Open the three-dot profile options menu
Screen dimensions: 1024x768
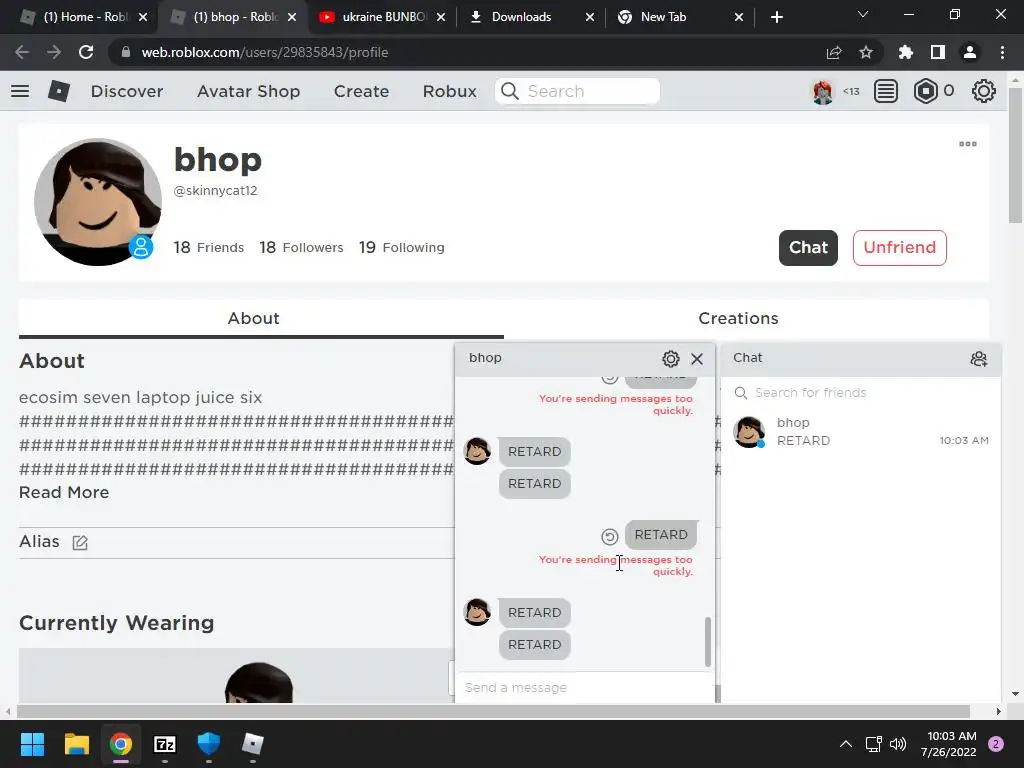tap(968, 144)
